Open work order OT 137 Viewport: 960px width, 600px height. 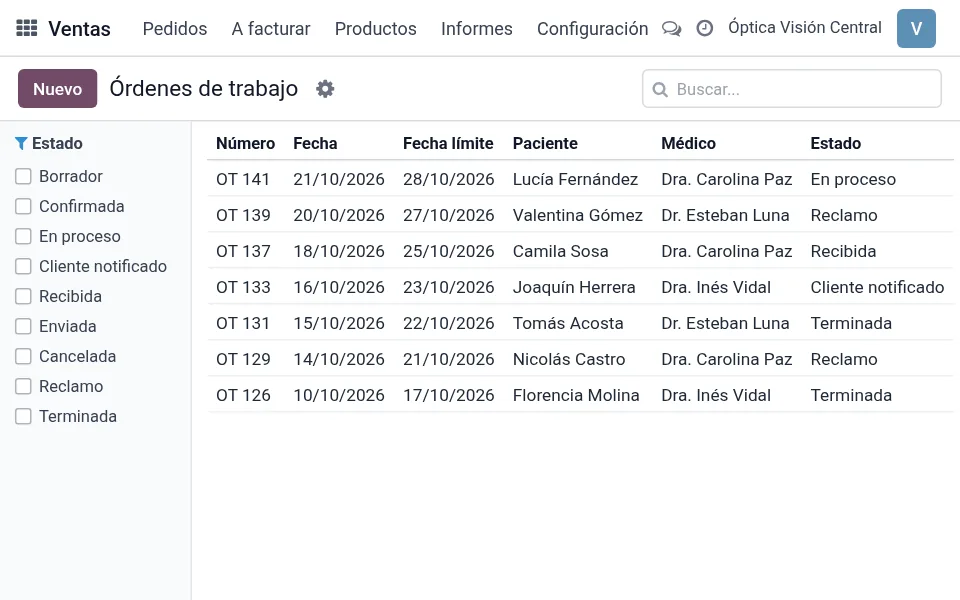(243, 252)
